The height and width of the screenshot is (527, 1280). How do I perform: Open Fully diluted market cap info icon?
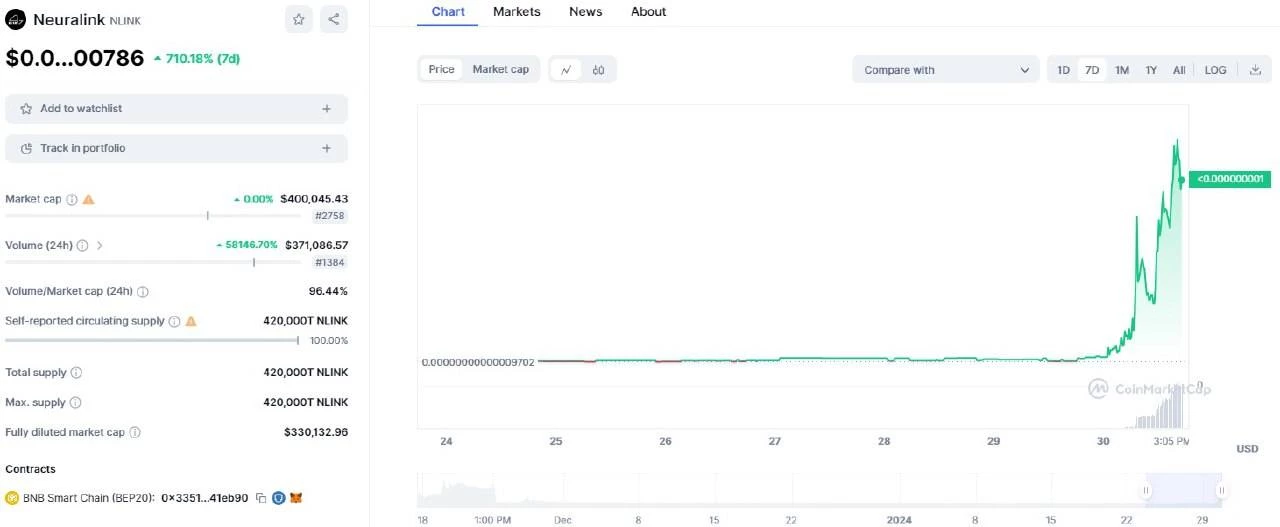click(x=135, y=432)
